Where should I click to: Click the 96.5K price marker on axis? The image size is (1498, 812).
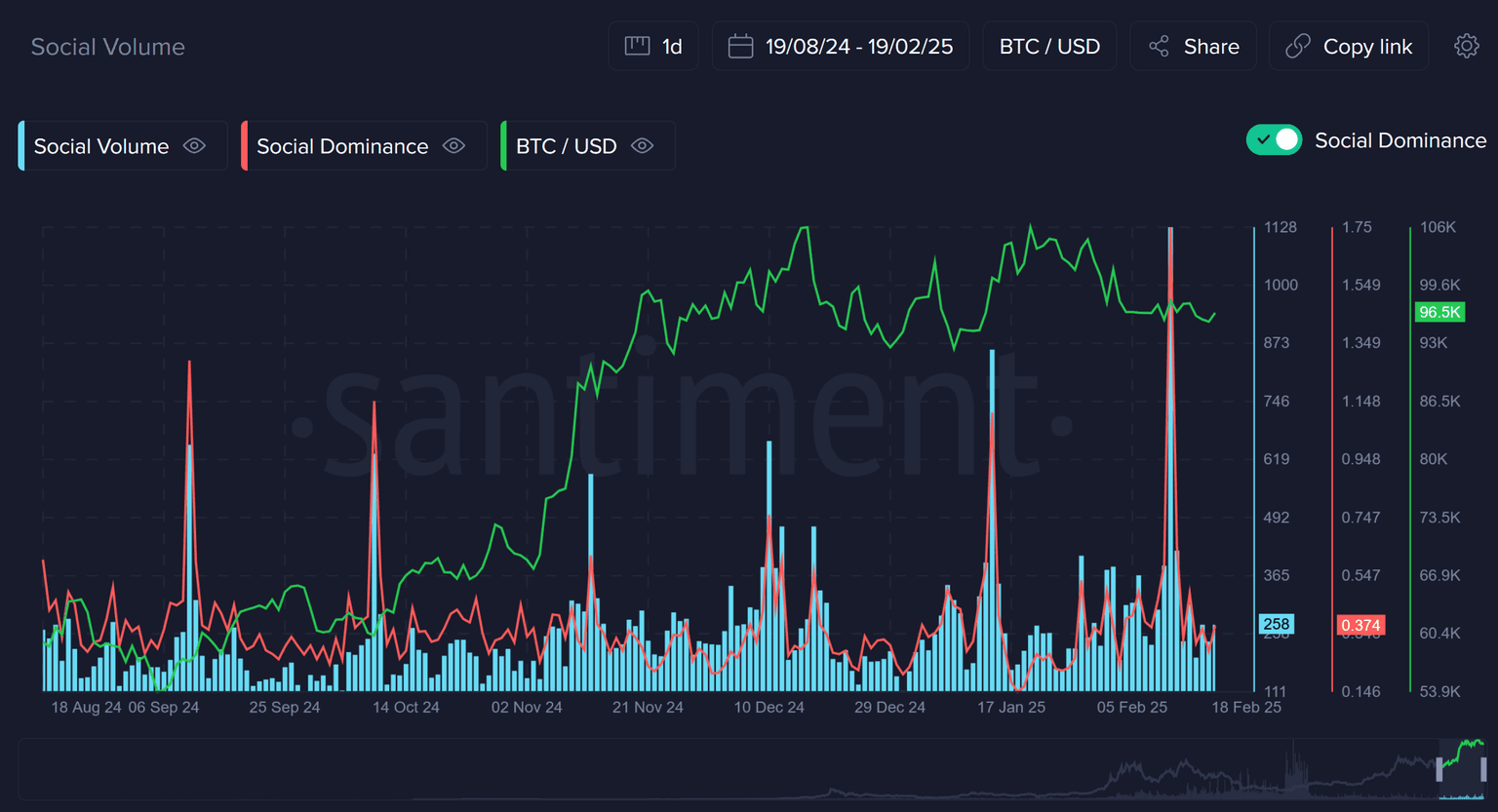tap(1439, 312)
